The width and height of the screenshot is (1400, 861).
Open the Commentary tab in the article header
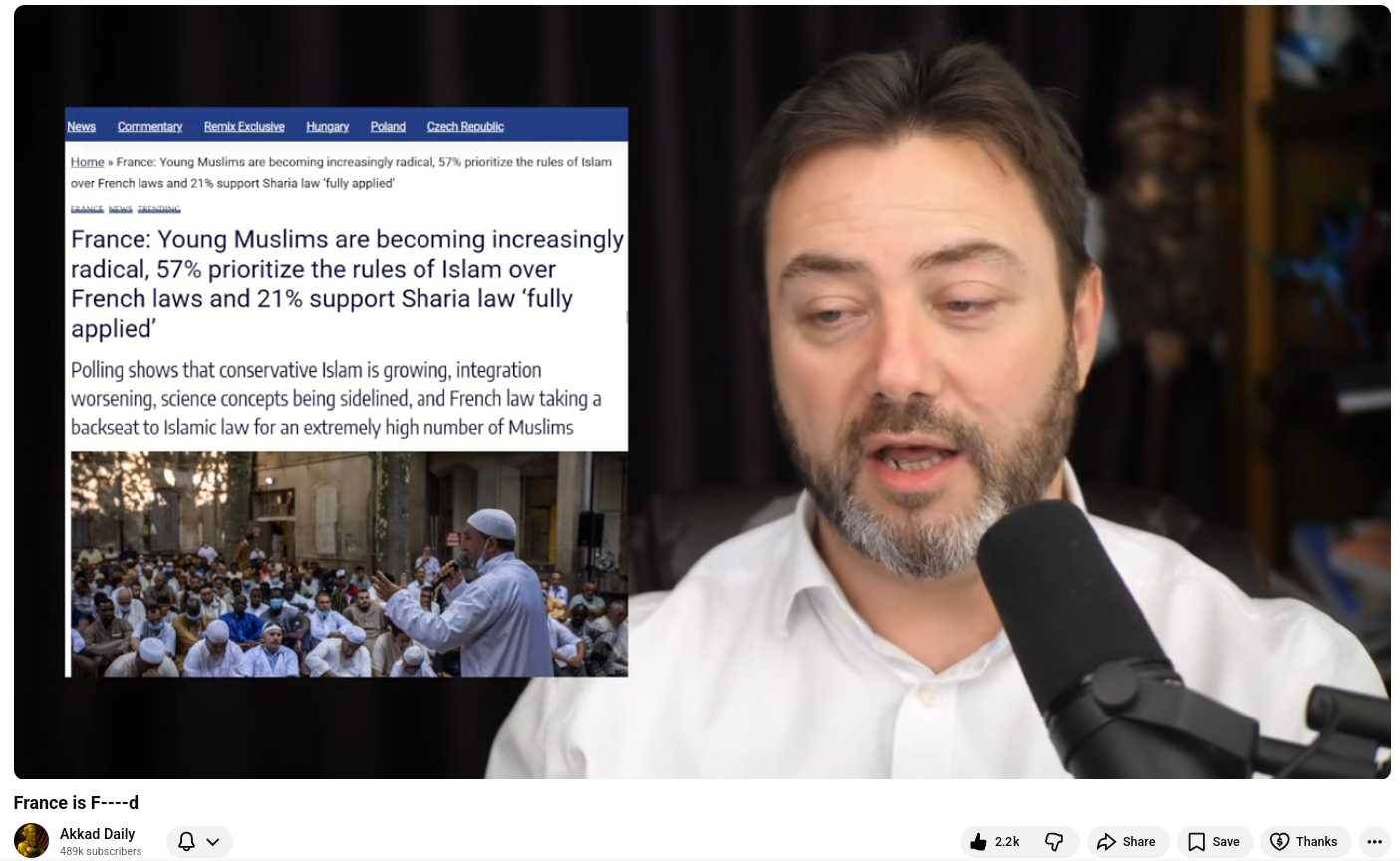tap(149, 127)
